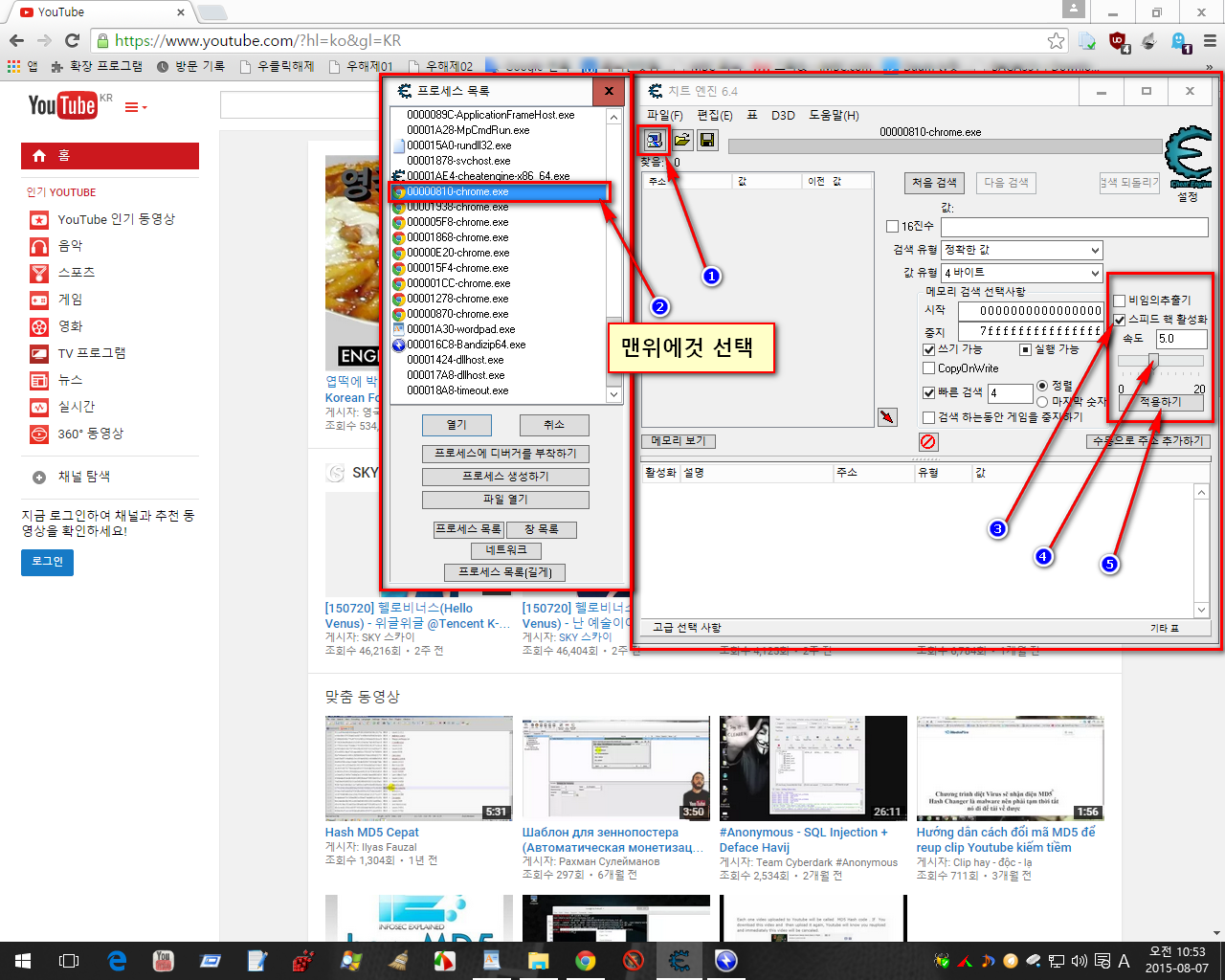The image size is (1225, 980).
Task: Click the Chrome icon on the taskbar
Action: coord(585,961)
